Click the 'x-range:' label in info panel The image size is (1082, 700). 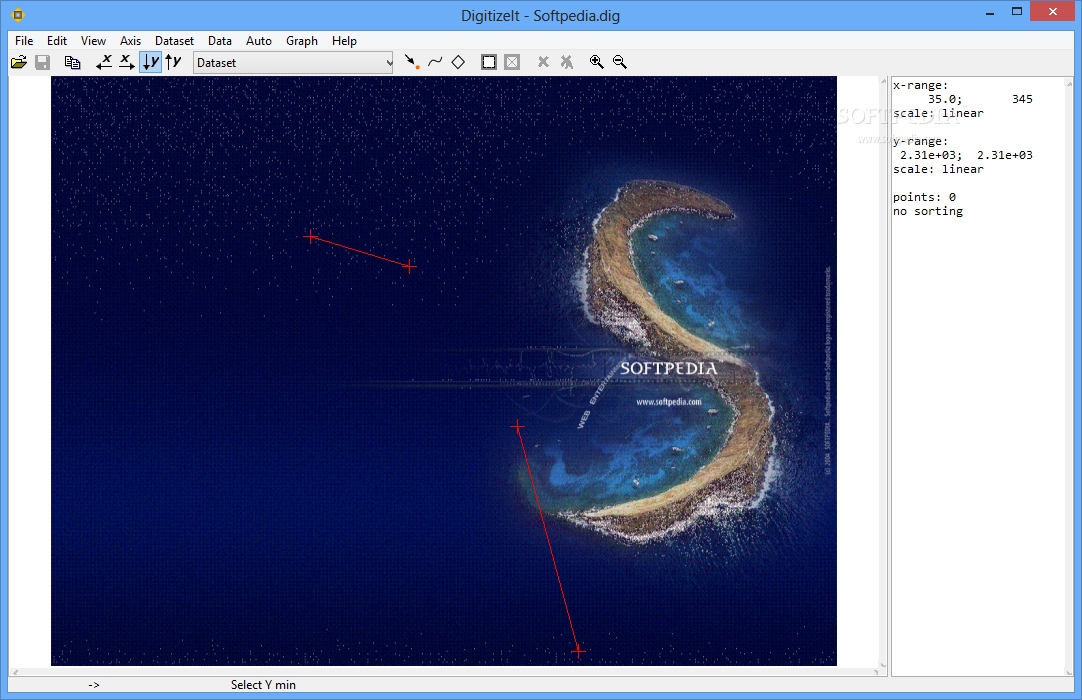click(x=921, y=86)
